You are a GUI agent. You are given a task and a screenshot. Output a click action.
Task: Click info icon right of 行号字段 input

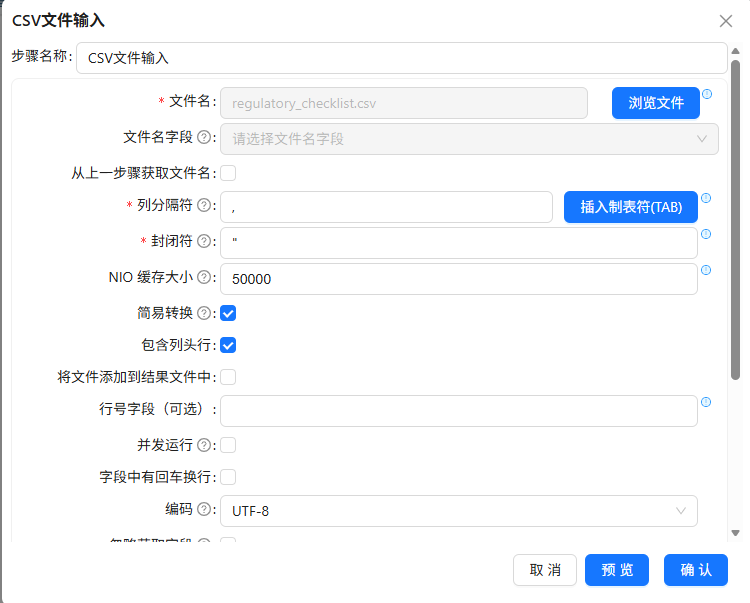point(706,402)
